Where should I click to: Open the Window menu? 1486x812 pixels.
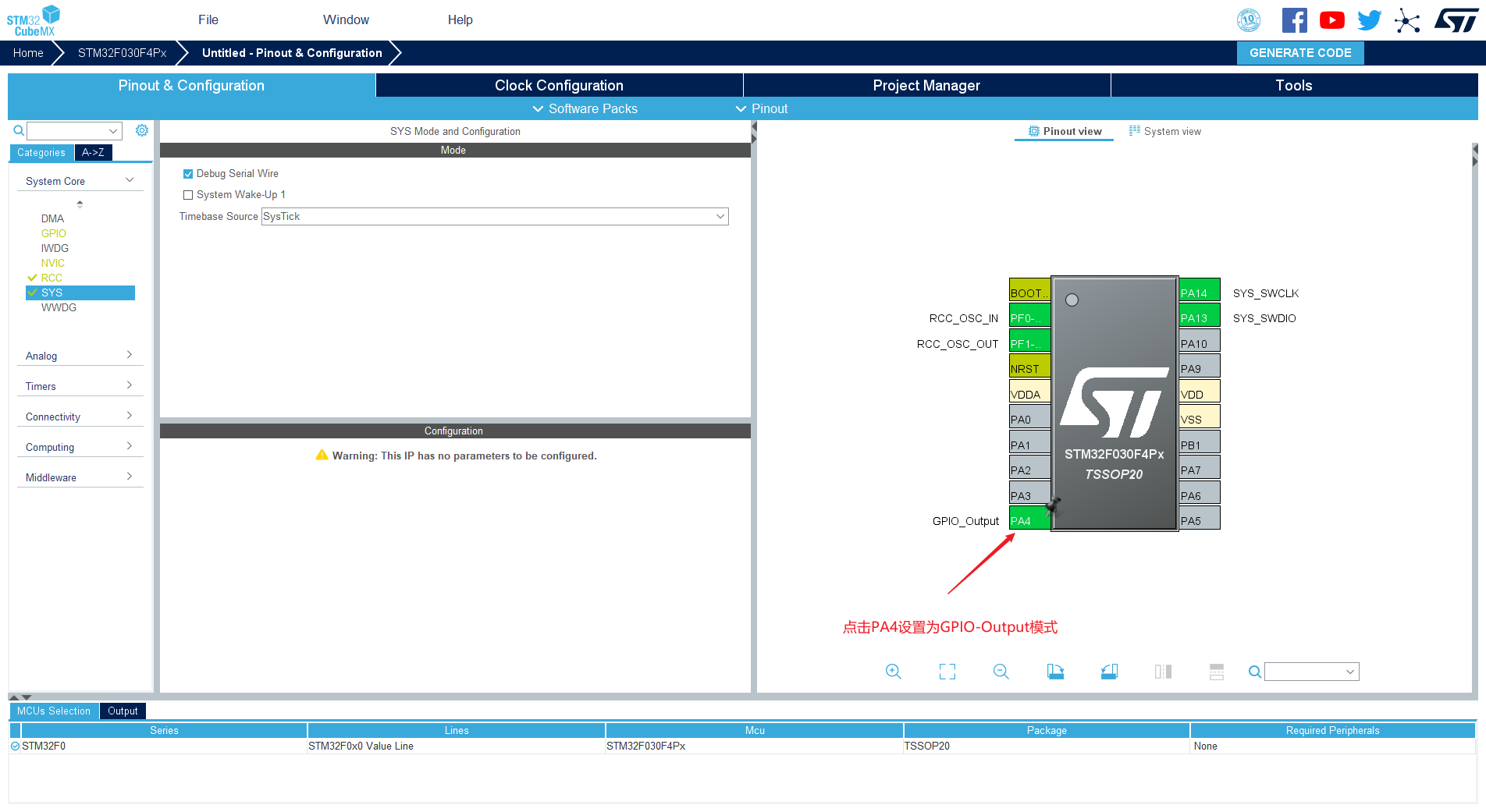pyautogui.click(x=346, y=20)
